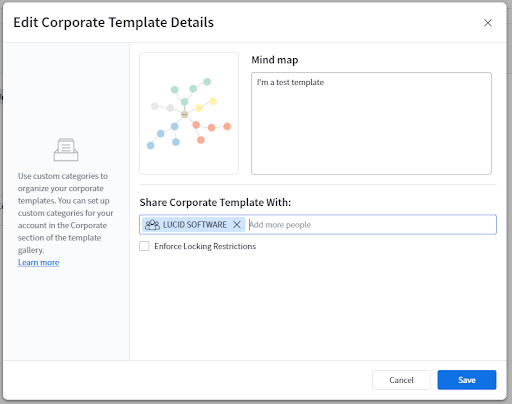Open the Learn more link

pyautogui.click(x=39, y=263)
